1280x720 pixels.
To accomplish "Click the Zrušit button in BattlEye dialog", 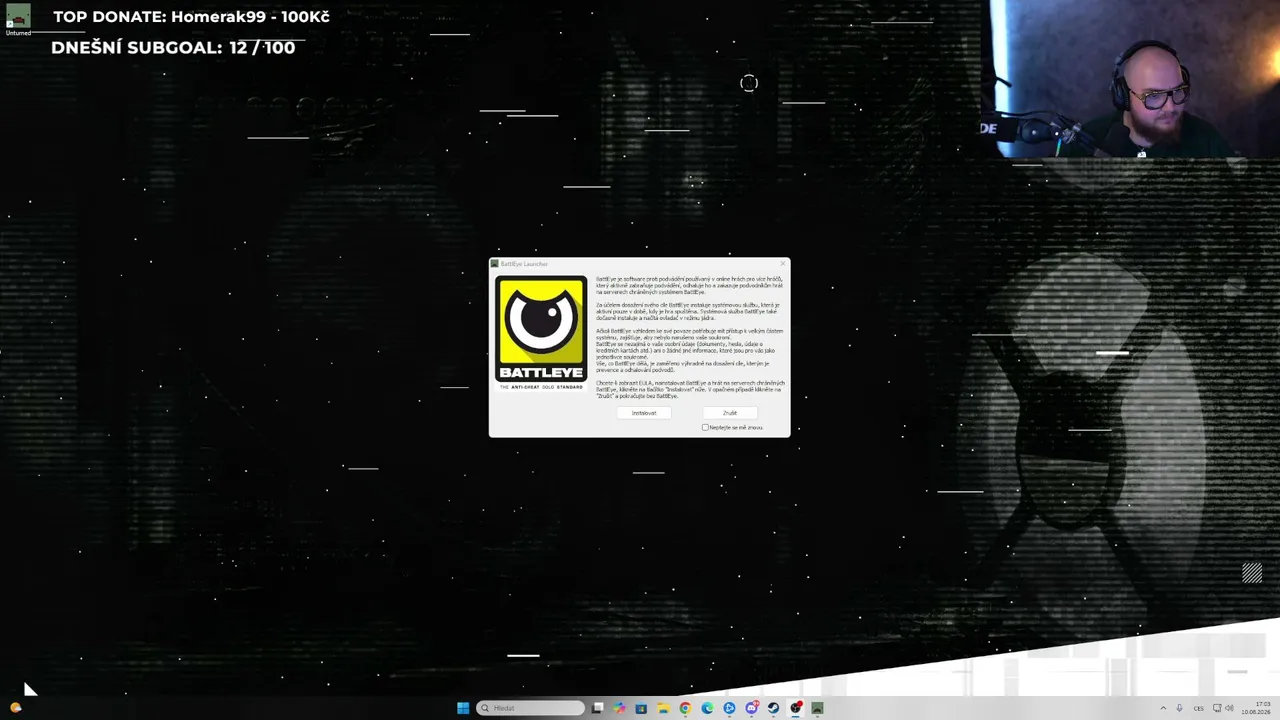I will (x=730, y=413).
